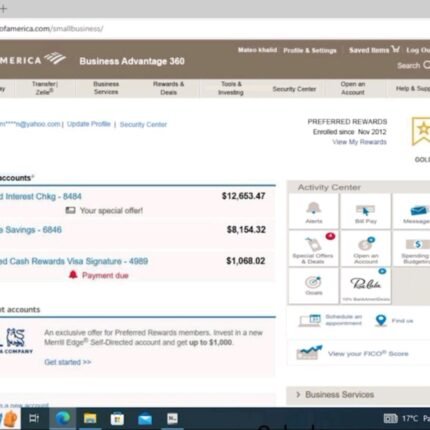Open the Rewards & Deals menu

[x=168, y=88]
